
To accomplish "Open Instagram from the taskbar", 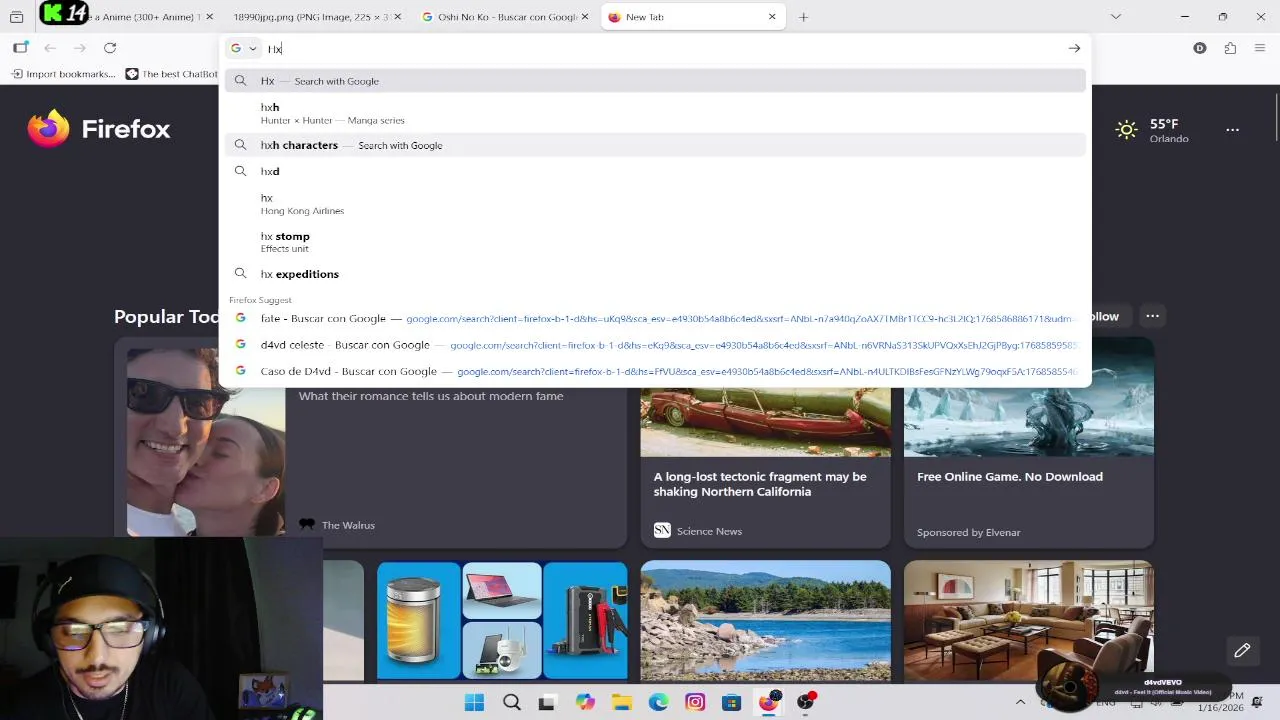I will point(695,702).
